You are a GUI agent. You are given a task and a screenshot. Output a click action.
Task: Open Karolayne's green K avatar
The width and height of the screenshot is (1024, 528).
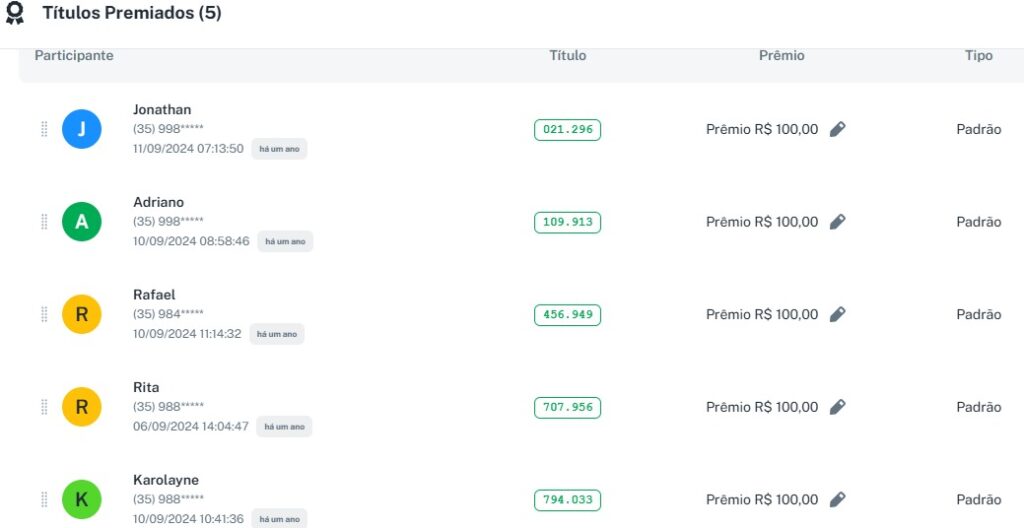click(x=82, y=499)
